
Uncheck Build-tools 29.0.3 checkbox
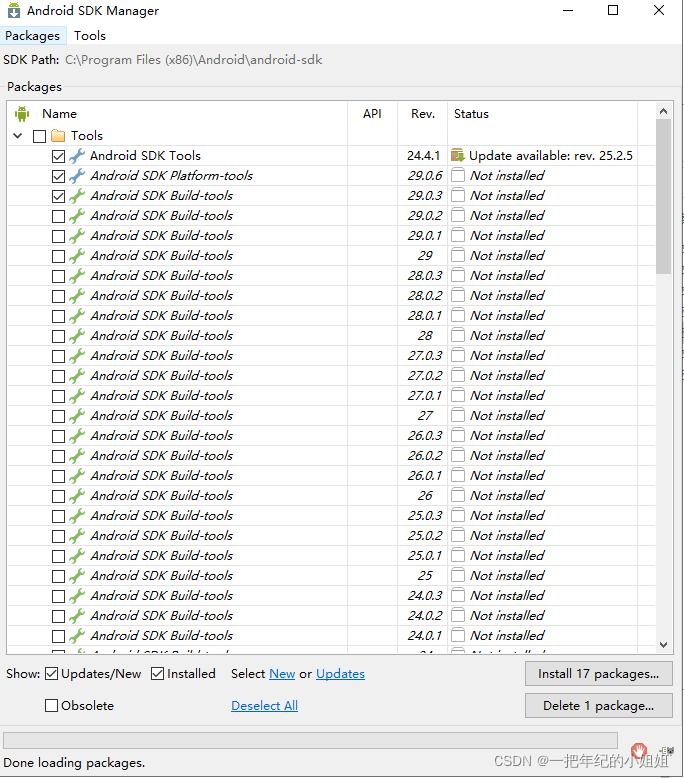[x=59, y=196]
